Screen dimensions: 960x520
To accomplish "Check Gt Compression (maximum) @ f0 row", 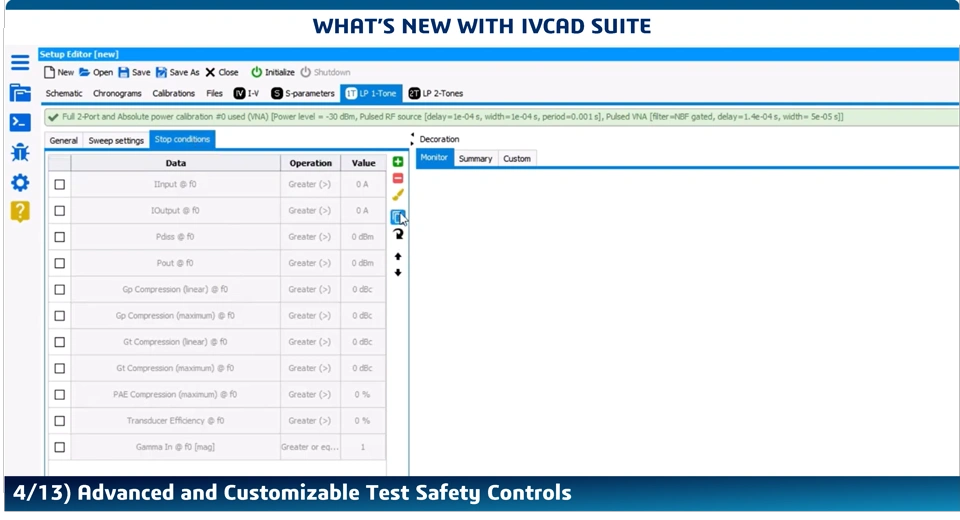I will [x=59, y=369].
